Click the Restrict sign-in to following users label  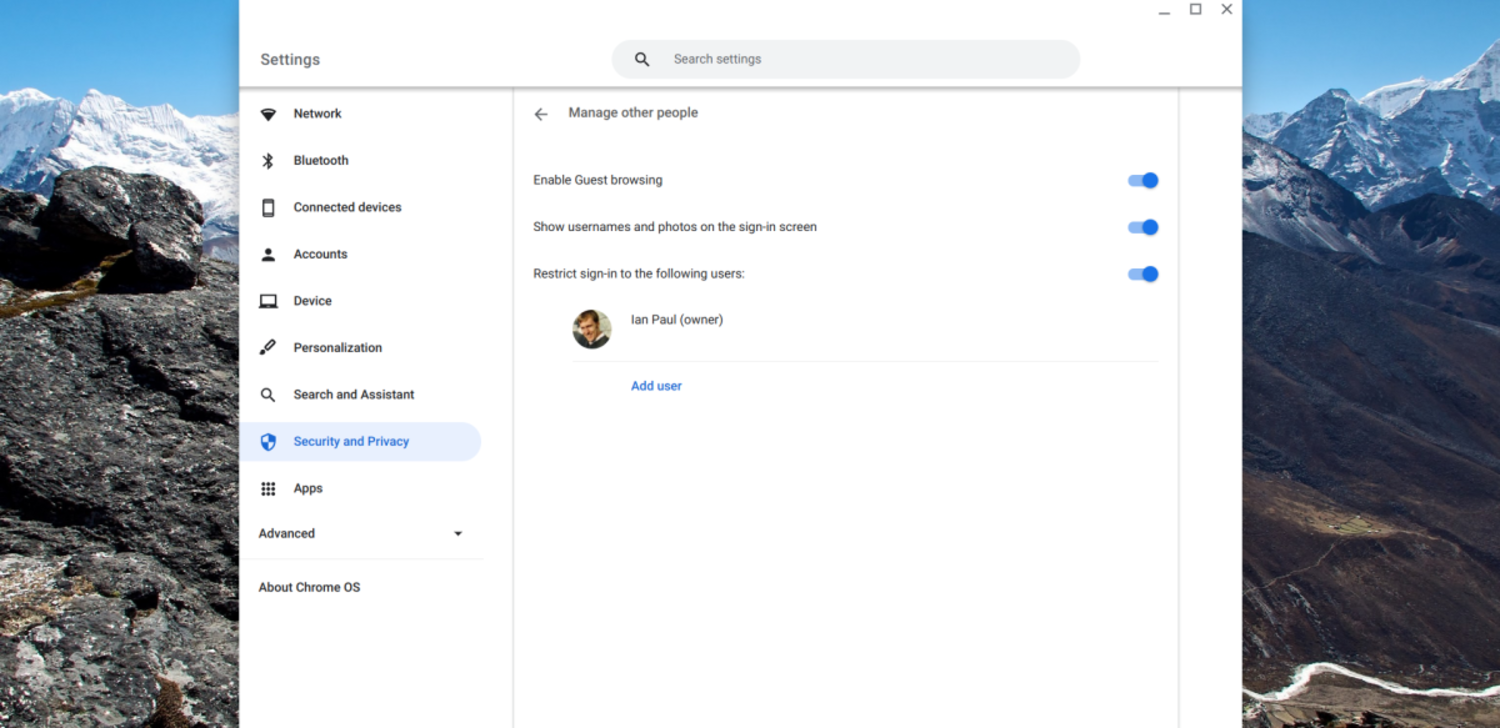coord(639,274)
